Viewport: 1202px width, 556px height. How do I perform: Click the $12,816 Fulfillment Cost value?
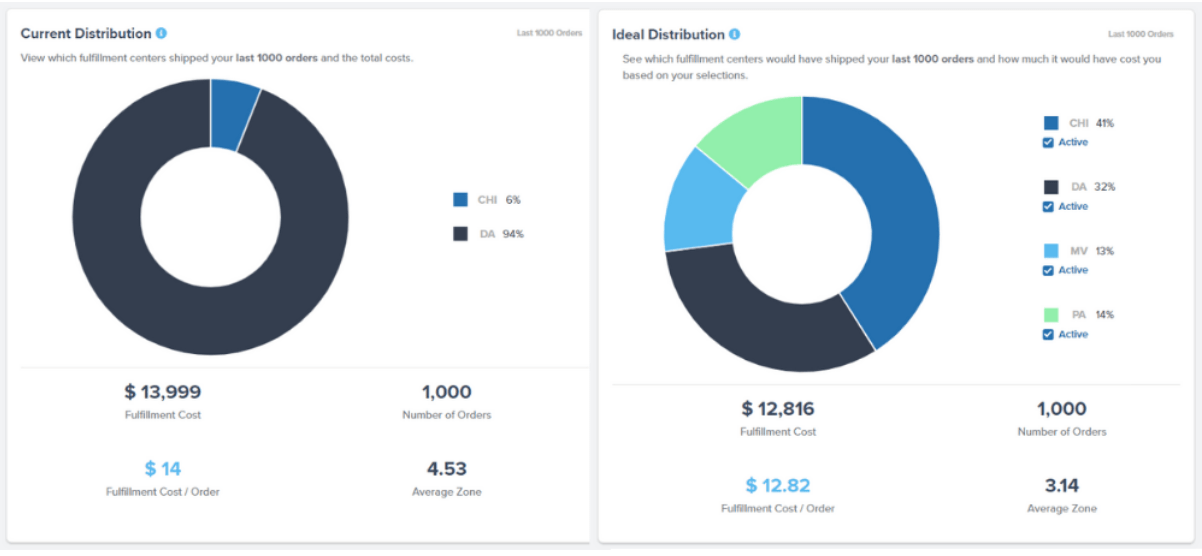click(x=777, y=409)
